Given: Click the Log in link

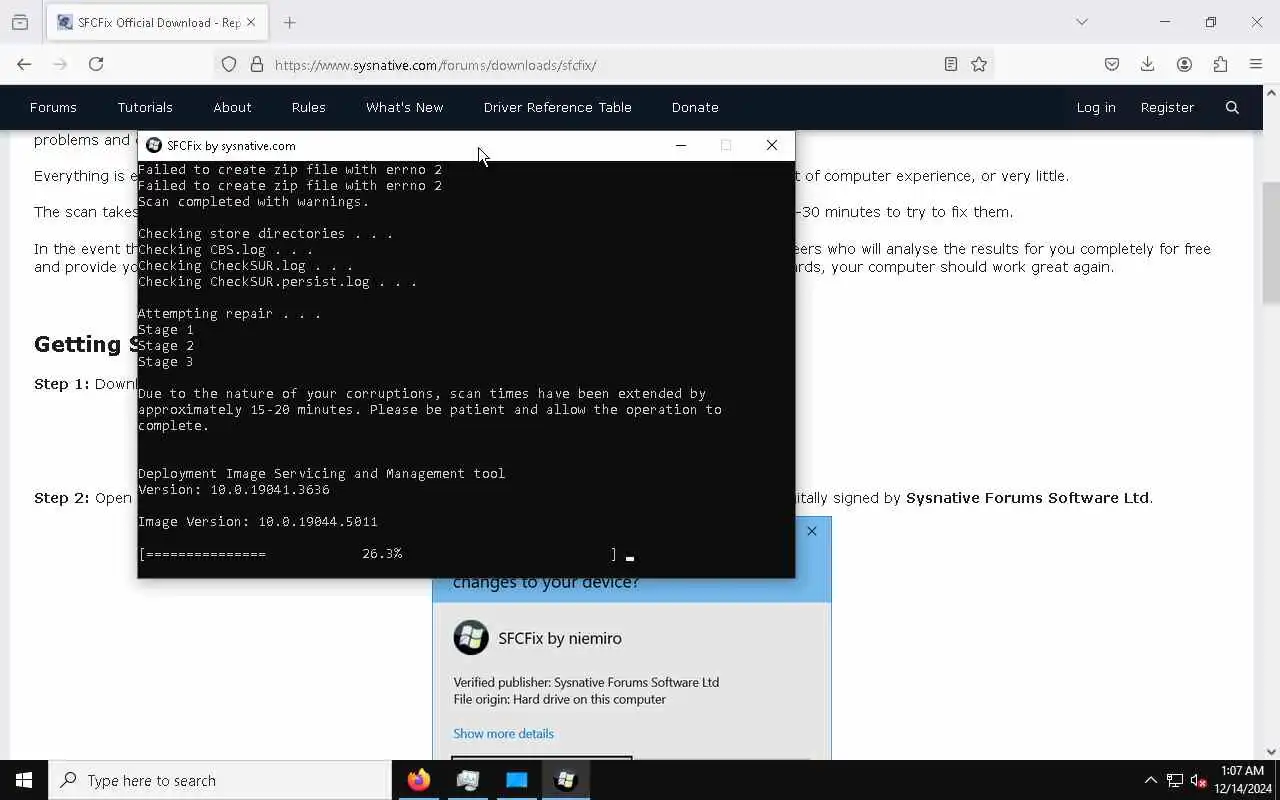Looking at the screenshot, I should point(1096,107).
